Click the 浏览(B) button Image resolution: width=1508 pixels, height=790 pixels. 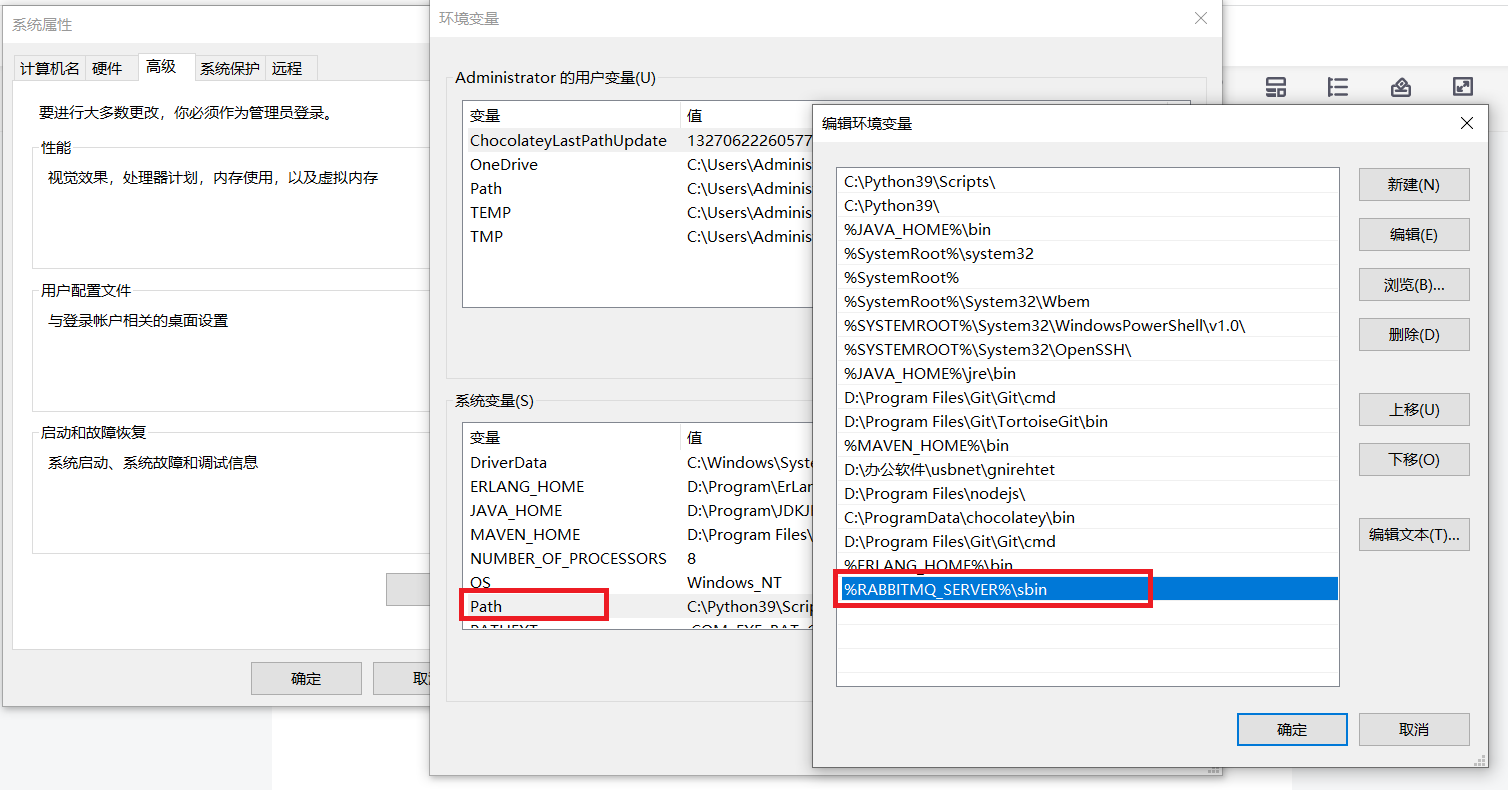coord(1413,284)
